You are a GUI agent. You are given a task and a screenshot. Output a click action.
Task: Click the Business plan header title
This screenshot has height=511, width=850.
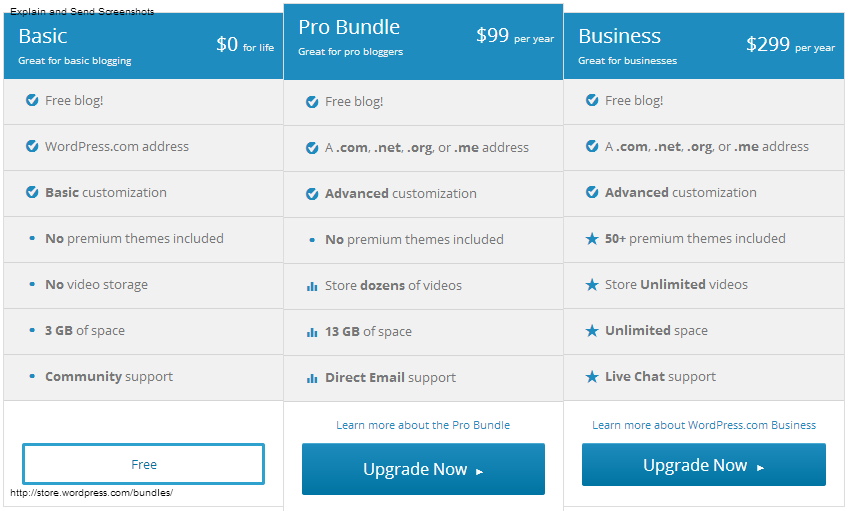pyautogui.click(x=619, y=36)
